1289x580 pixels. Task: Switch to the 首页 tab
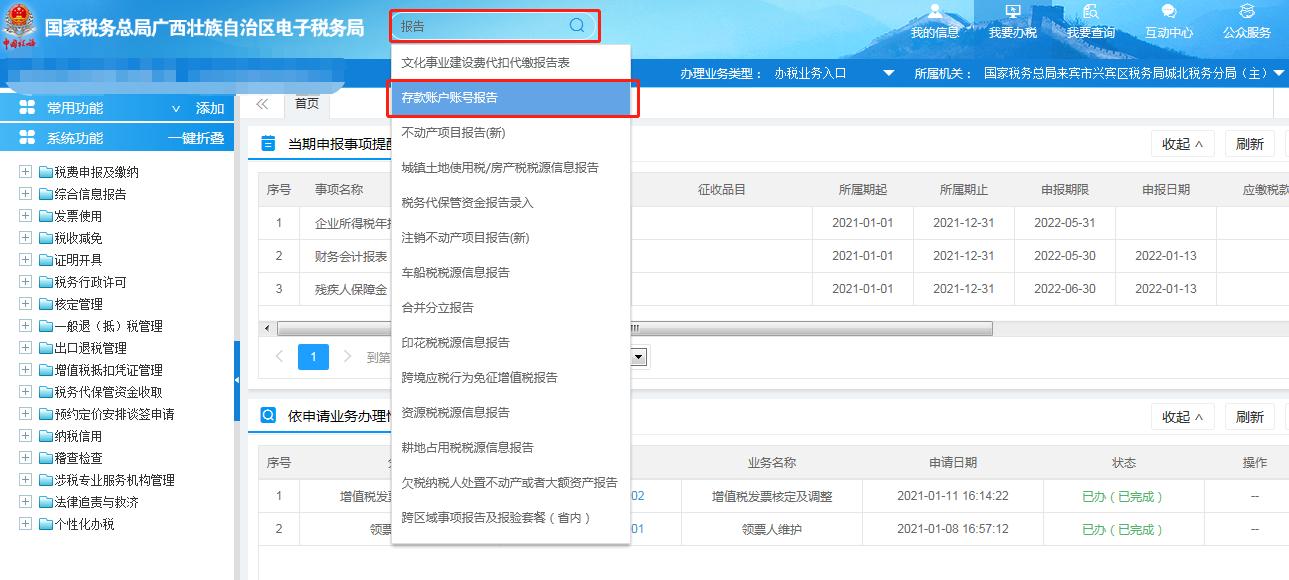[306, 102]
